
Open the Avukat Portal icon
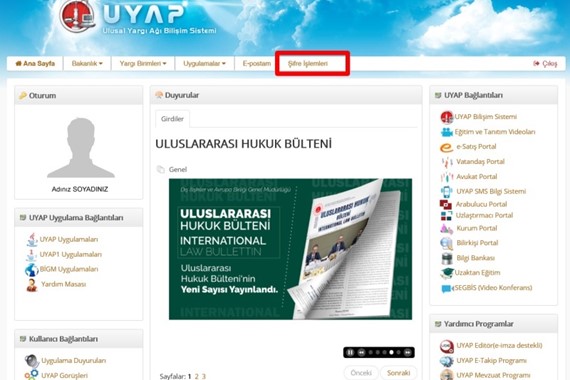click(x=447, y=177)
